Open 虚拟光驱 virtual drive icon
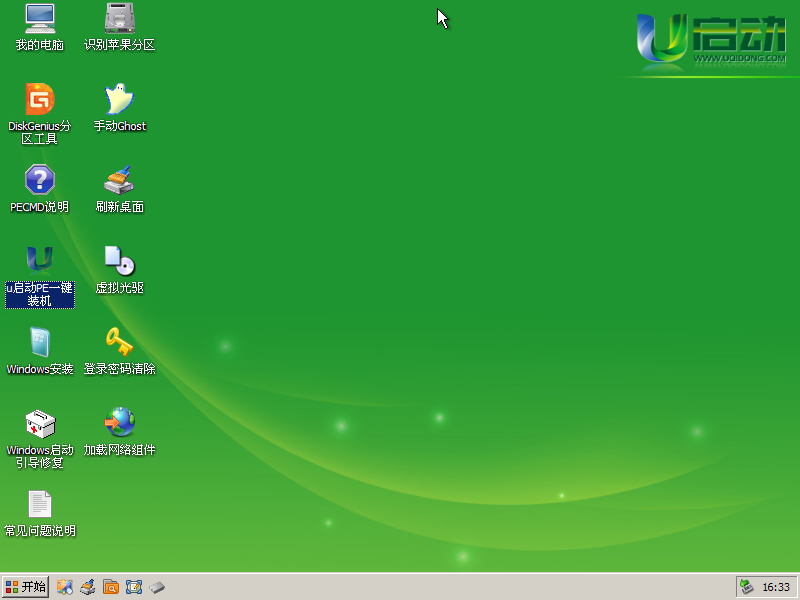 pos(120,262)
